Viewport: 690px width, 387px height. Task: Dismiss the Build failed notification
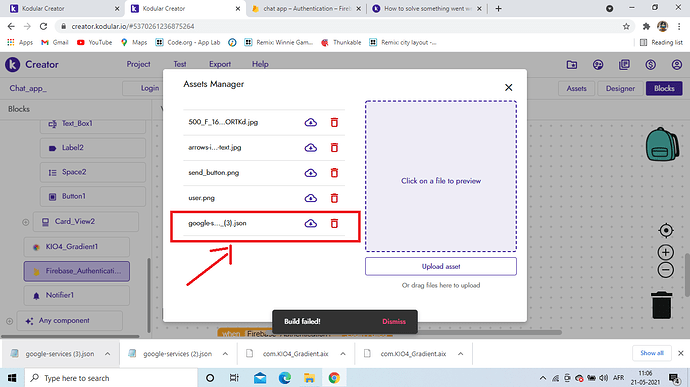pos(394,321)
